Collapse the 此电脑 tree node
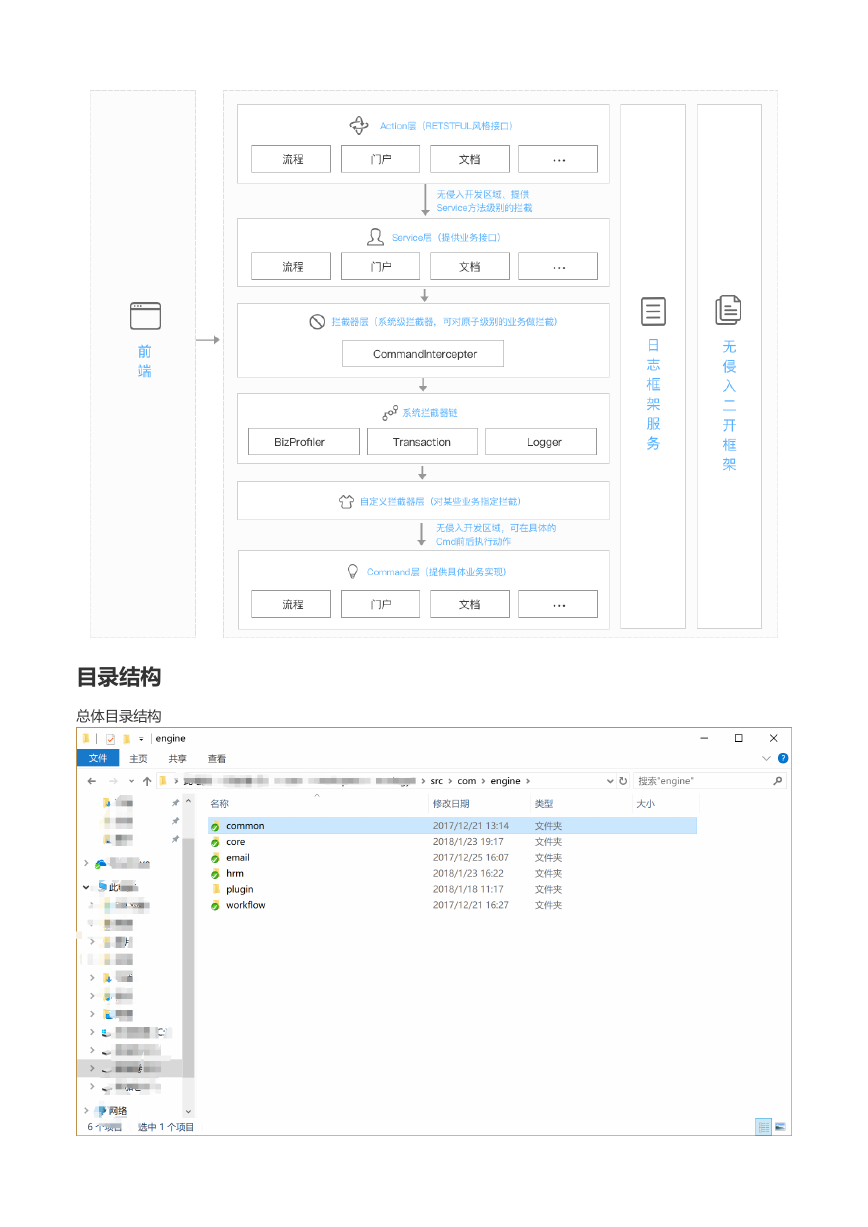This screenshot has height=1227, width=868. (86, 886)
